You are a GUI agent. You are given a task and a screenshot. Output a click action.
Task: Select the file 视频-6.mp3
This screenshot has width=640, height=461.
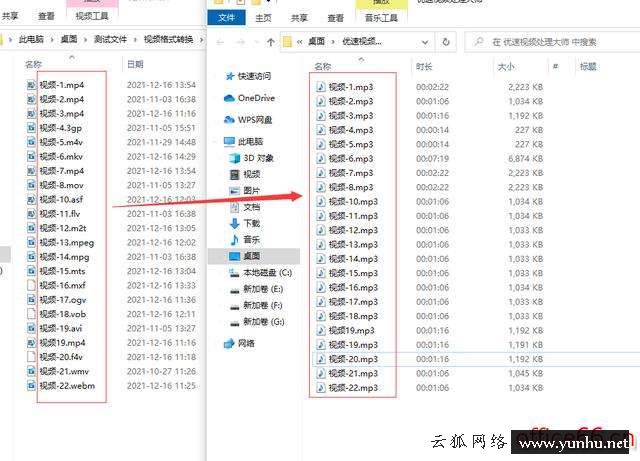351,158
